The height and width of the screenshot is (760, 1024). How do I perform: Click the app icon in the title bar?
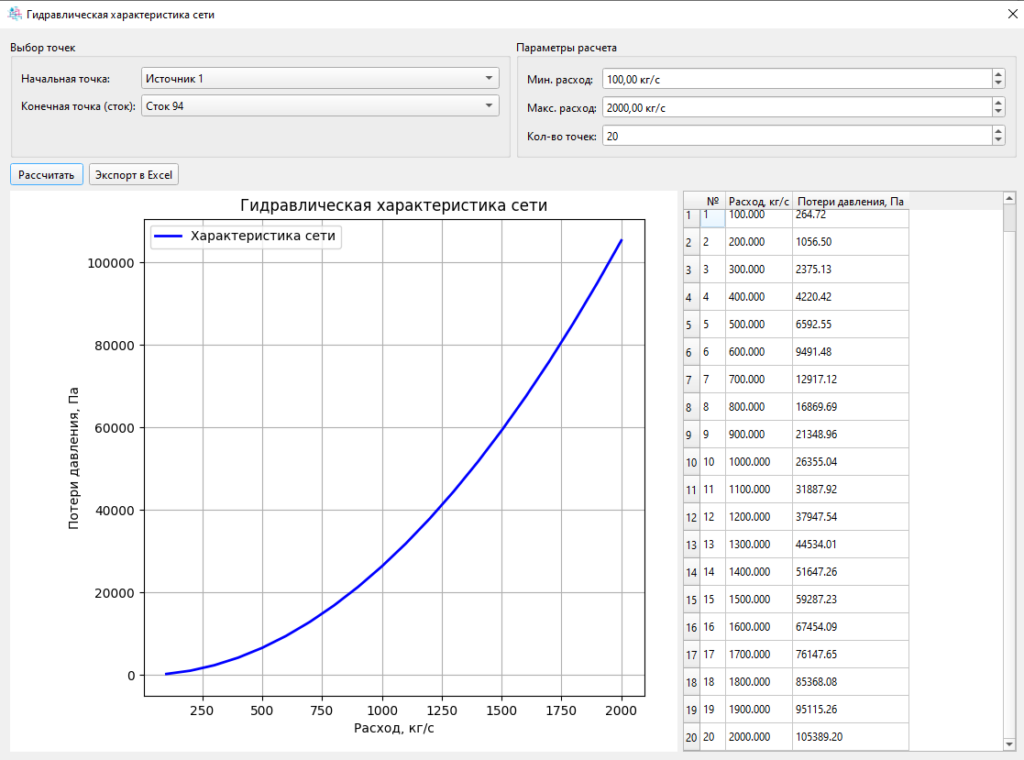[14, 13]
